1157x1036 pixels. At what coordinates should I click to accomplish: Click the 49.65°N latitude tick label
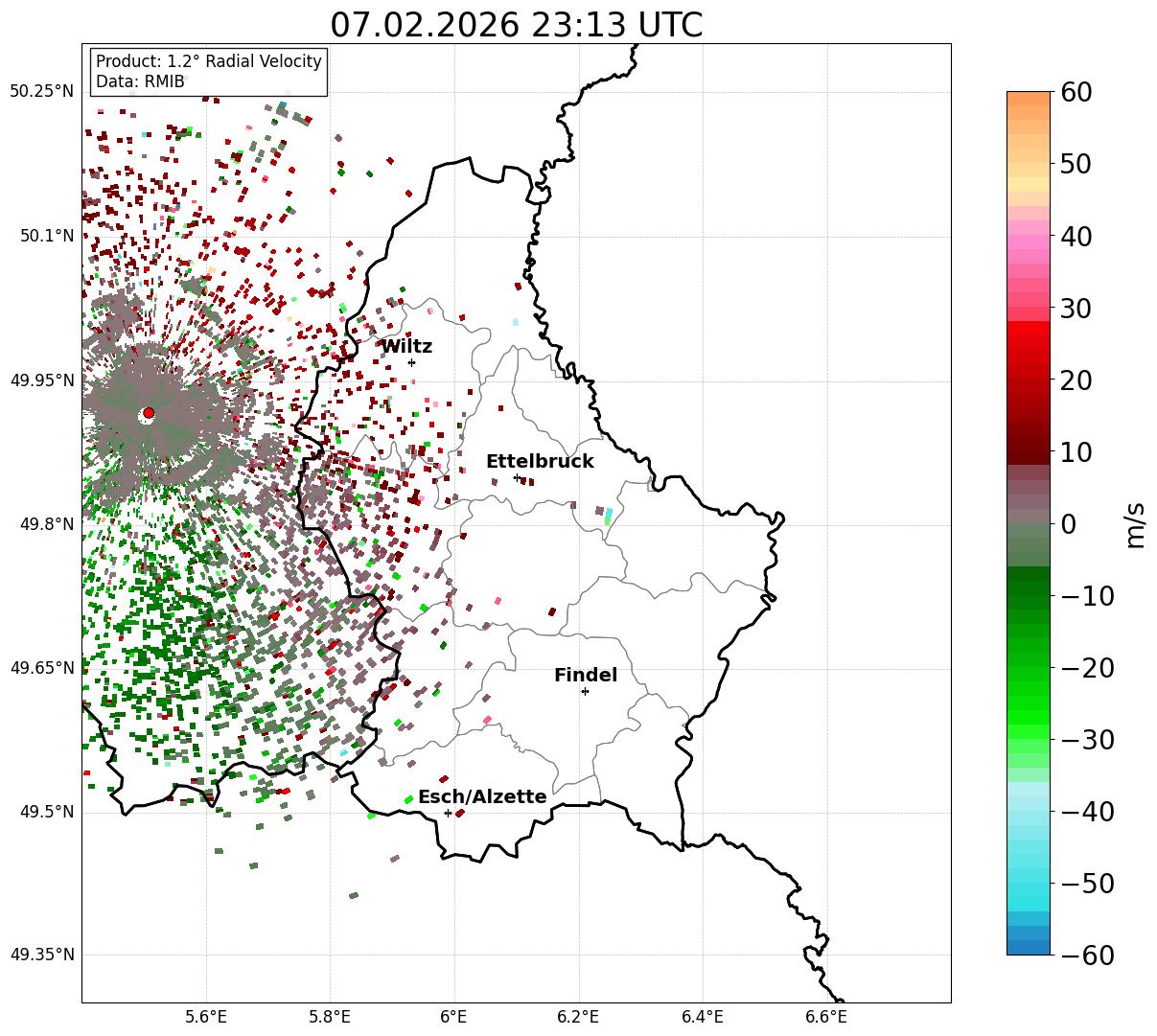[x=41, y=668]
